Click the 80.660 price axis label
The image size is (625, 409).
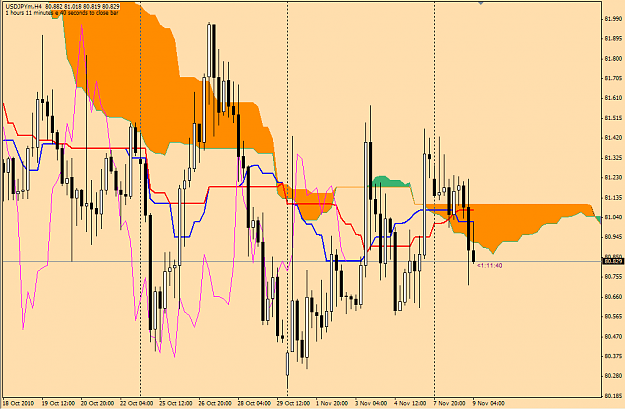613,297
